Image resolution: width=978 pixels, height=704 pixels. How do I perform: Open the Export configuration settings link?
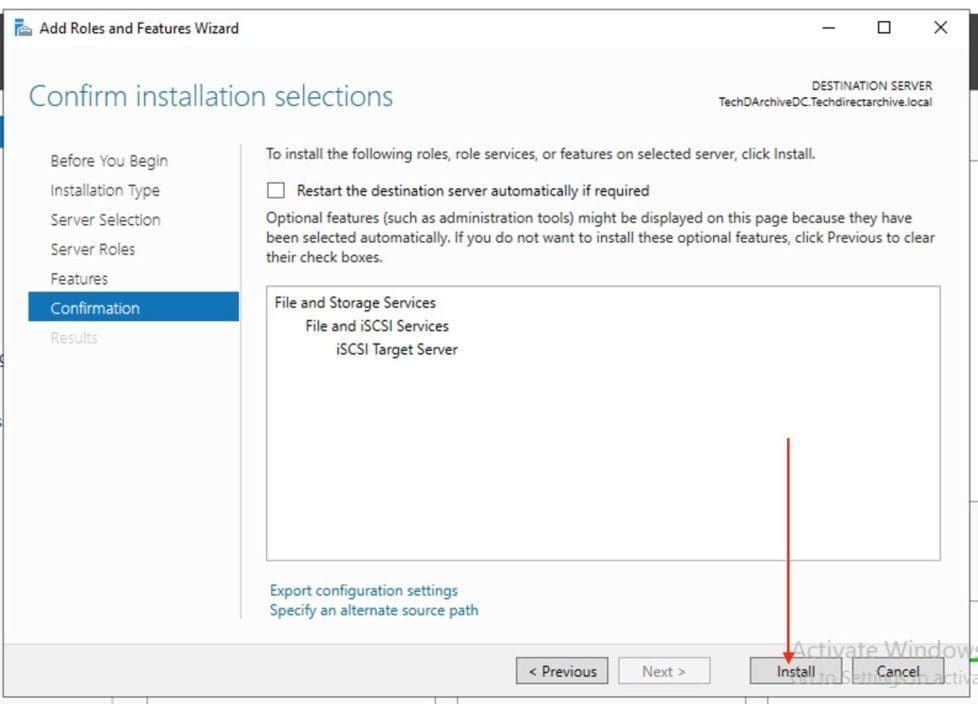(364, 590)
